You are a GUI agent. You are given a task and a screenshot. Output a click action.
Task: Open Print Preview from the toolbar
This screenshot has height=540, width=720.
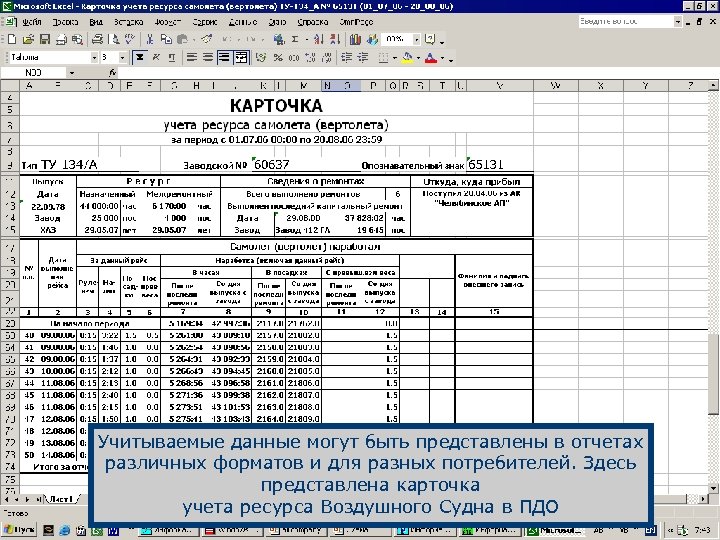tap(115, 39)
